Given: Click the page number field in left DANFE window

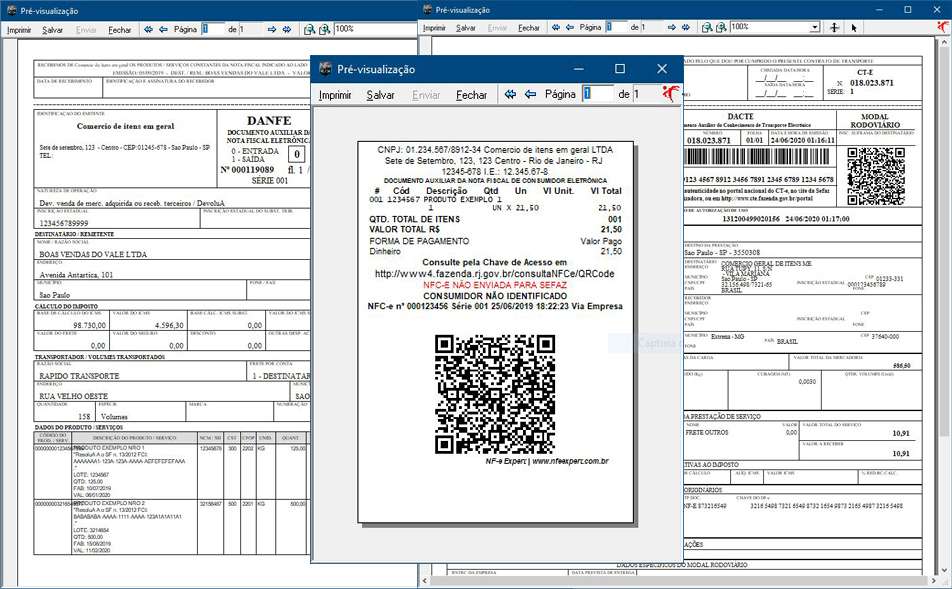Looking at the screenshot, I should (x=213, y=29).
